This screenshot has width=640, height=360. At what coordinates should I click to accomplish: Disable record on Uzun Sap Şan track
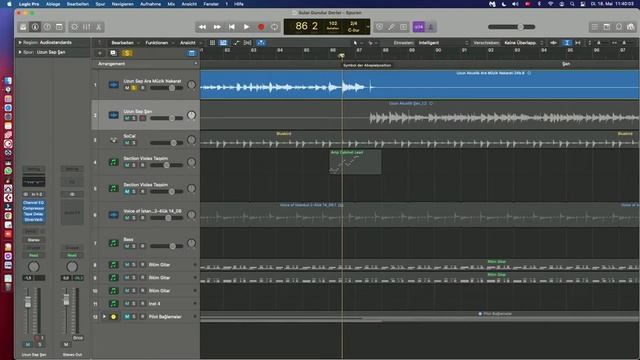[x=142, y=118]
